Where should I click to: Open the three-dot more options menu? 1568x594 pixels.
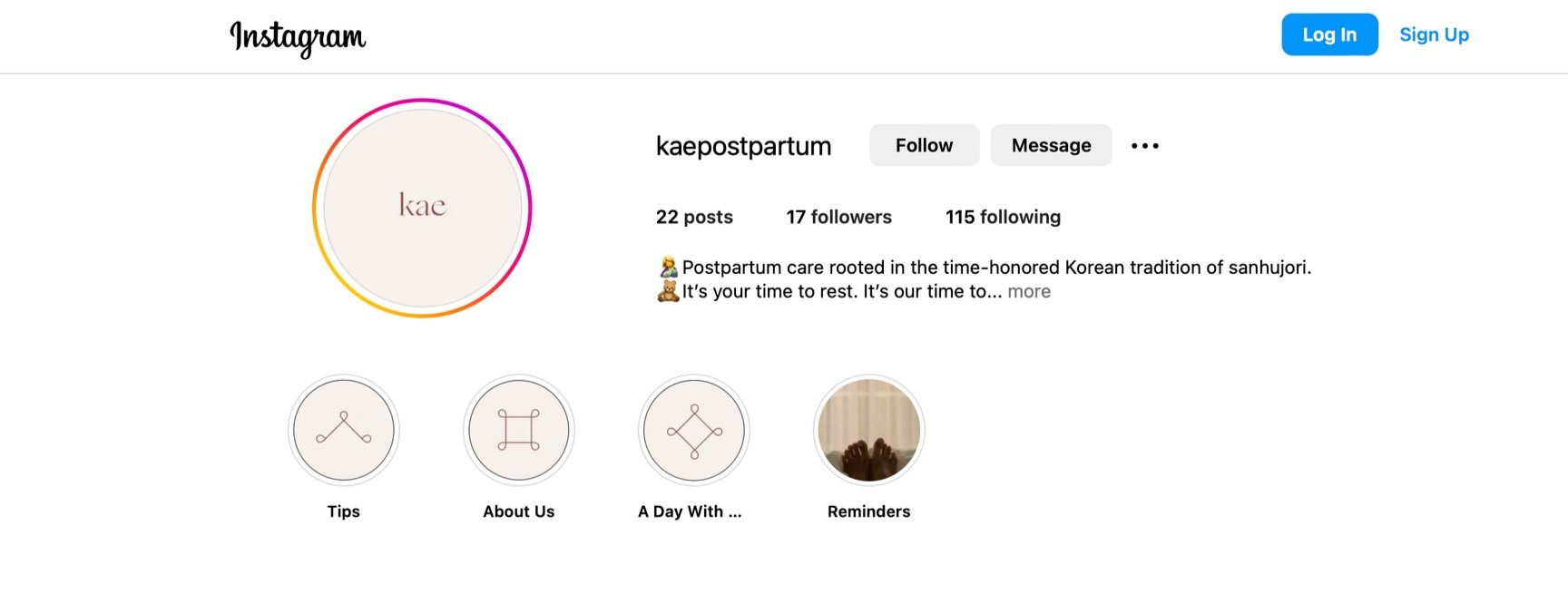(x=1145, y=145)
